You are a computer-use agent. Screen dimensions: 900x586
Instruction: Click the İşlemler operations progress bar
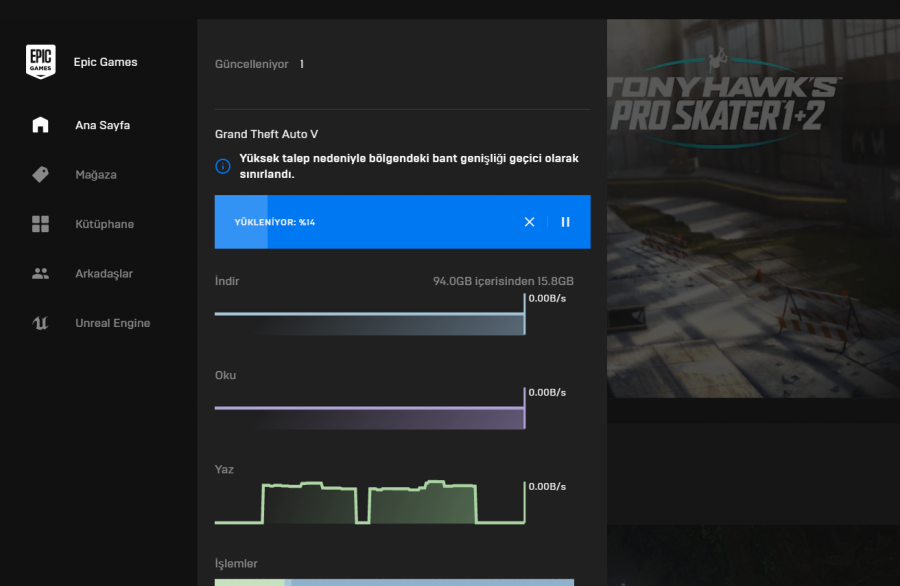point(394,582)
